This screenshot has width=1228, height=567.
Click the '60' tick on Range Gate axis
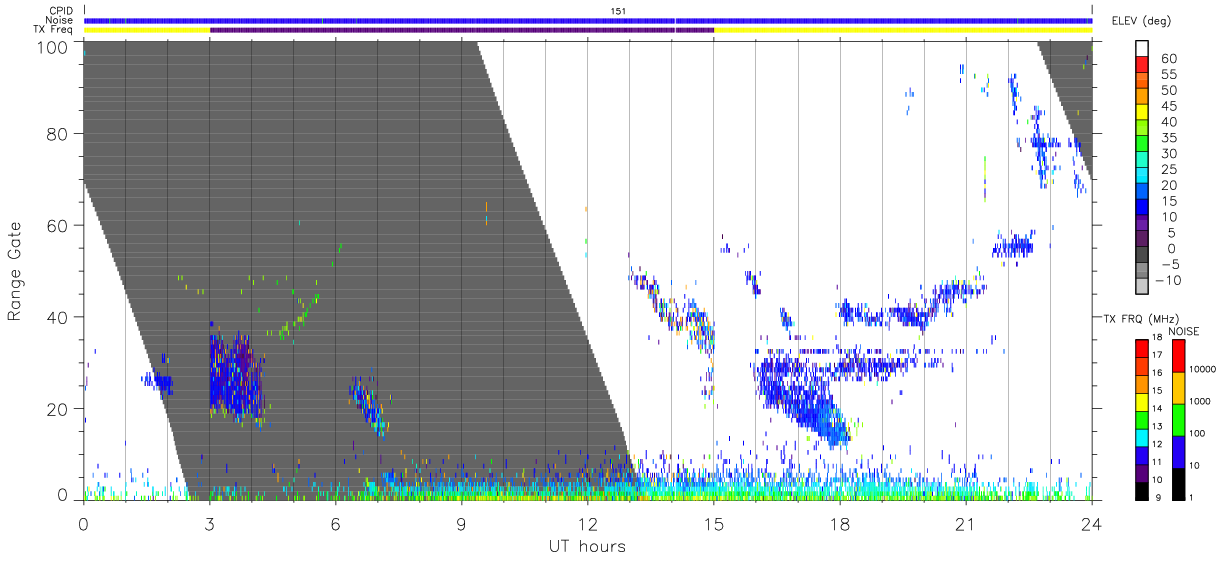(x=57, y=225)
